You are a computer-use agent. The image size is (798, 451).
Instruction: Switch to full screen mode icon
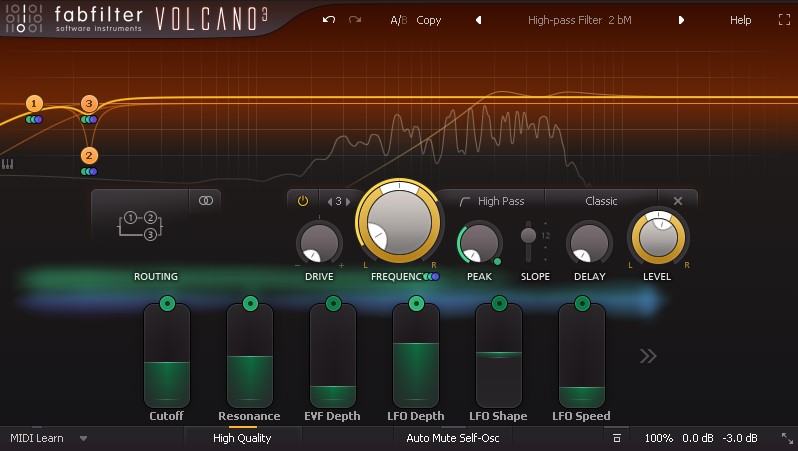(x=784, y=20)
